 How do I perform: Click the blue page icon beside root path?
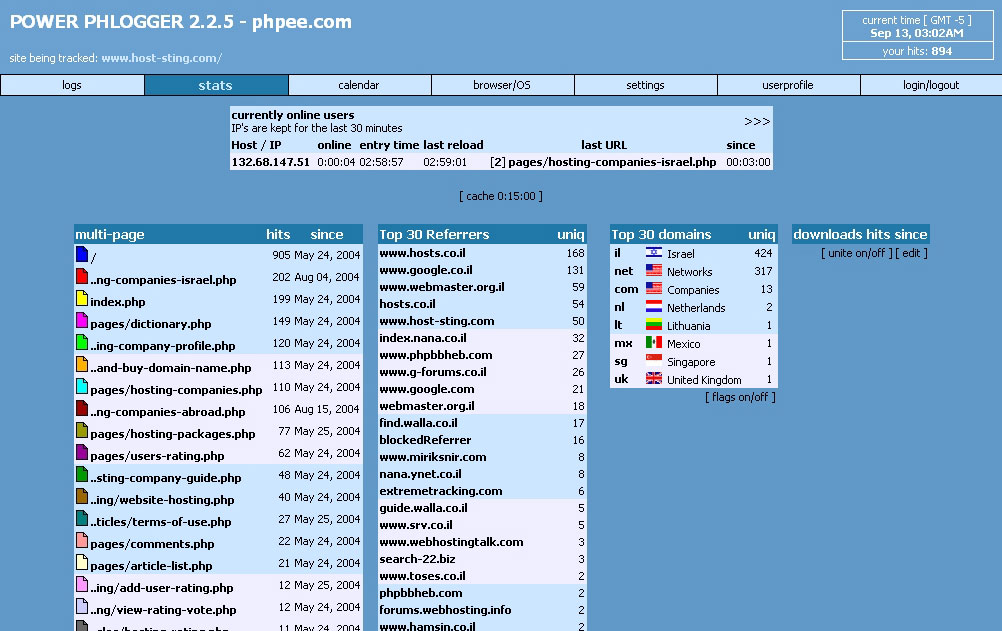coord(82,255)
